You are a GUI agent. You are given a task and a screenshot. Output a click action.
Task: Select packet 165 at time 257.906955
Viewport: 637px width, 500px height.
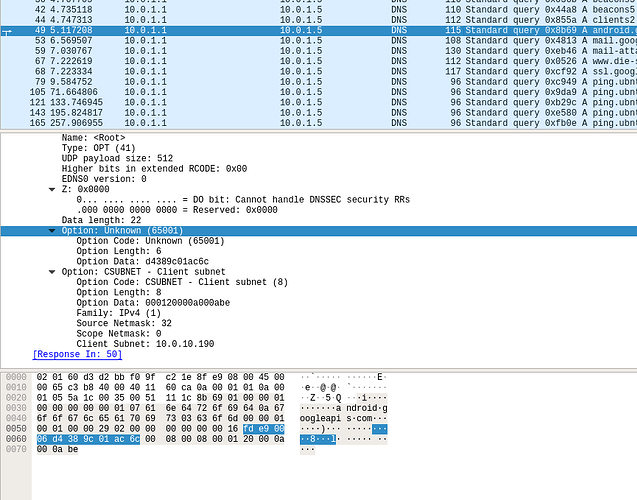200,124
